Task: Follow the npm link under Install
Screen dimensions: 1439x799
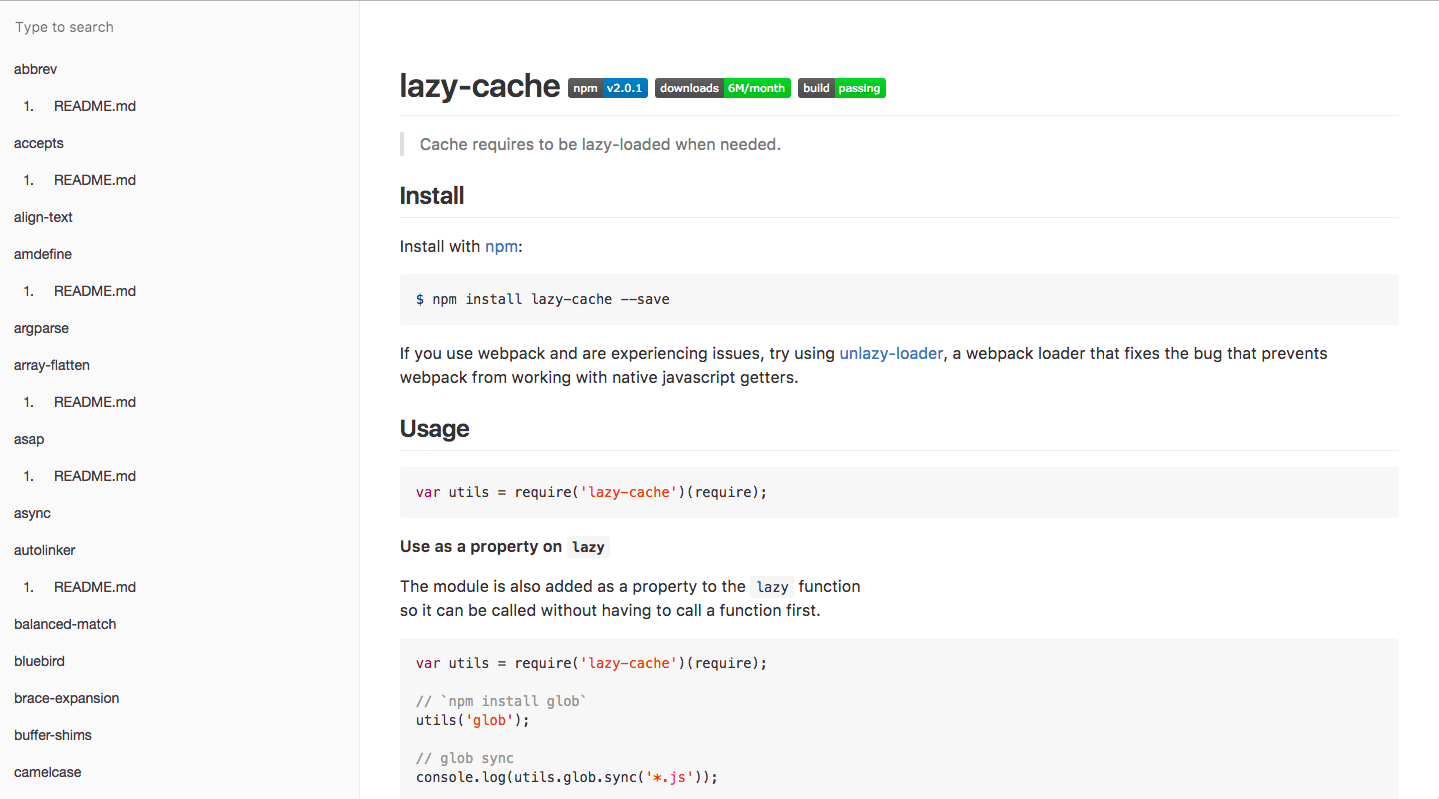Action: click(502, 246)
